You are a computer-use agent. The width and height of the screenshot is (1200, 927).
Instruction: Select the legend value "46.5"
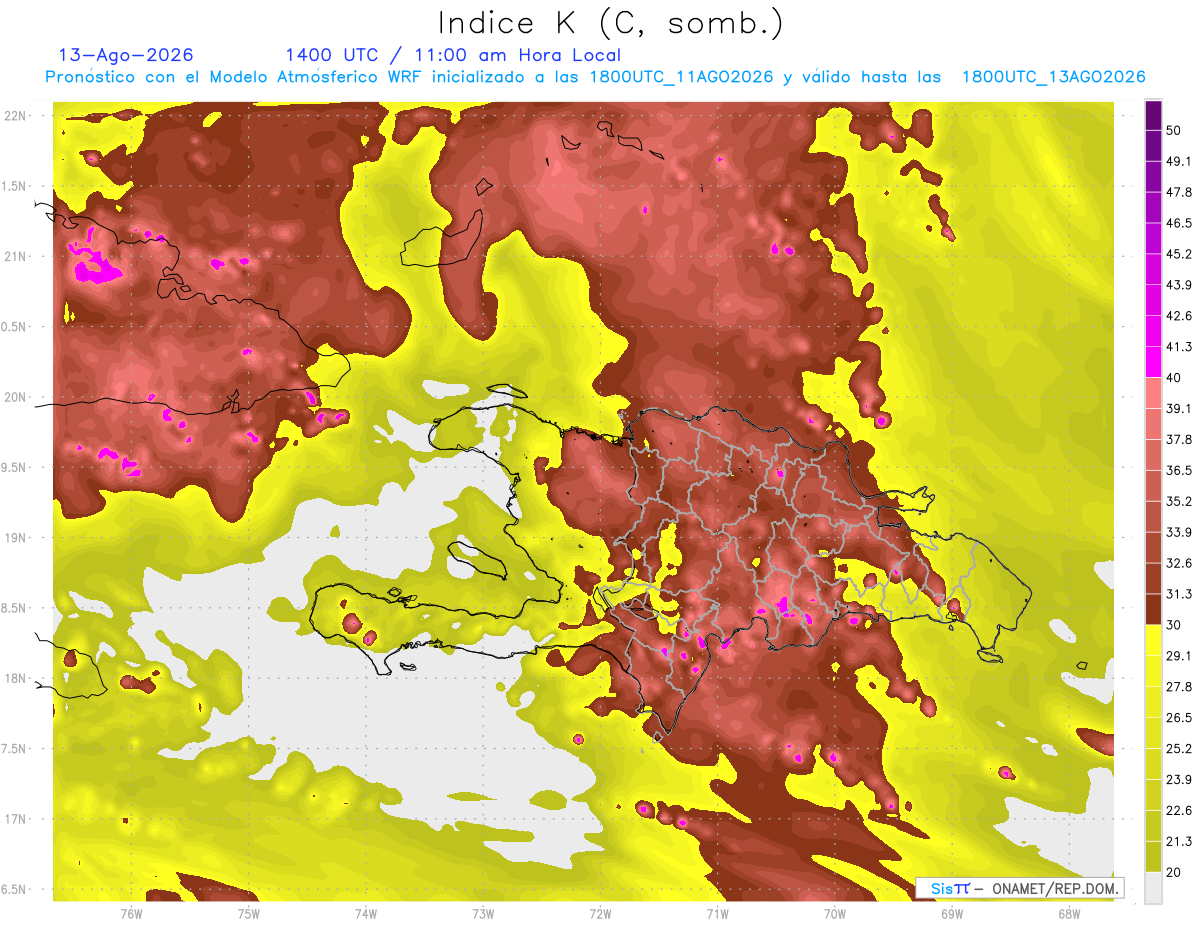coord(1179,223)
